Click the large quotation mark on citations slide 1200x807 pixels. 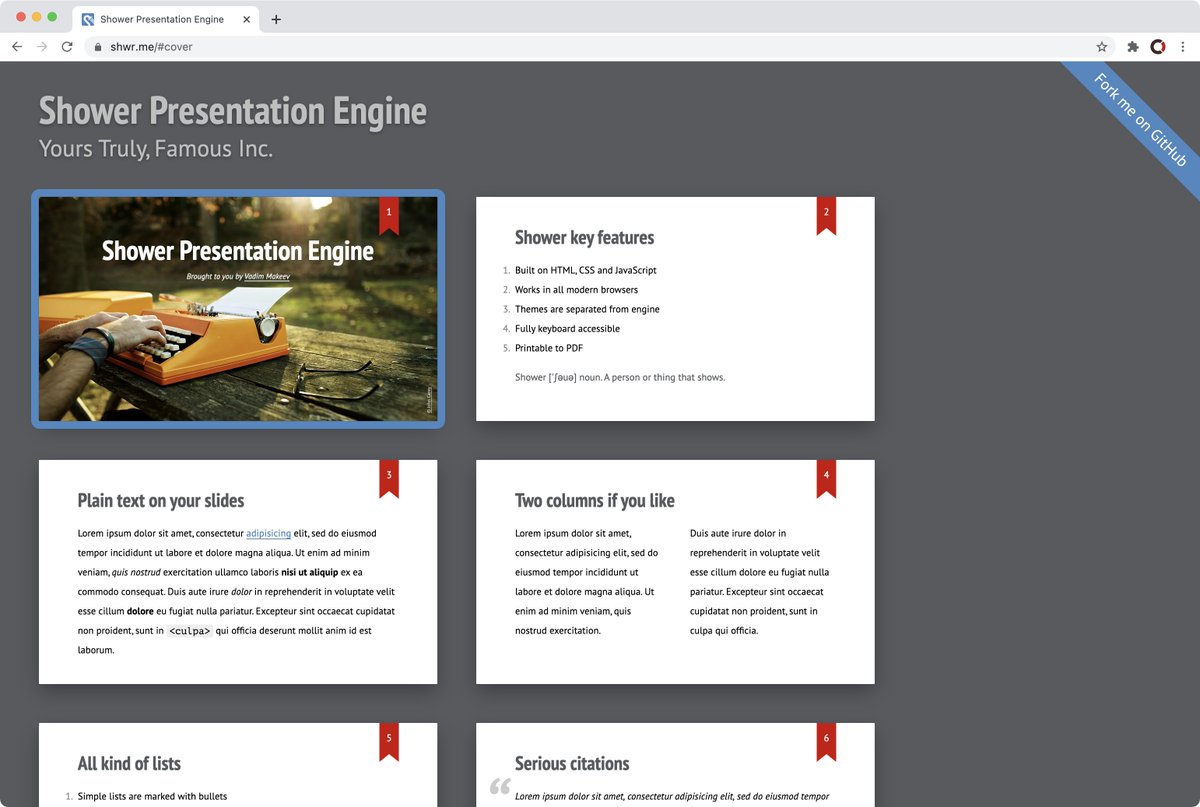[500, 787]
